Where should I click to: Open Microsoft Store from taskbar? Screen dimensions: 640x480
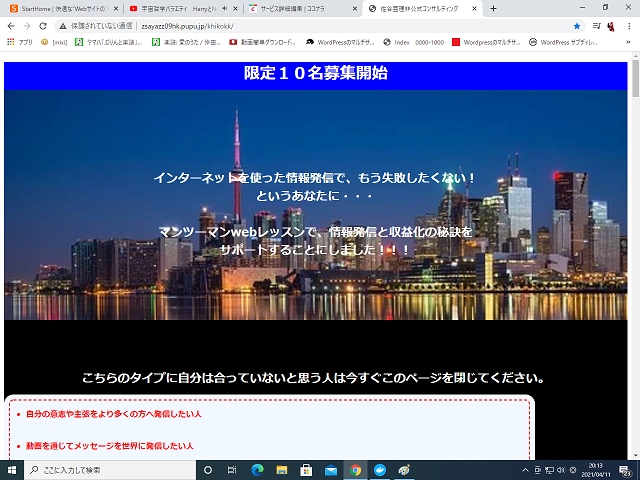(306, 470)
